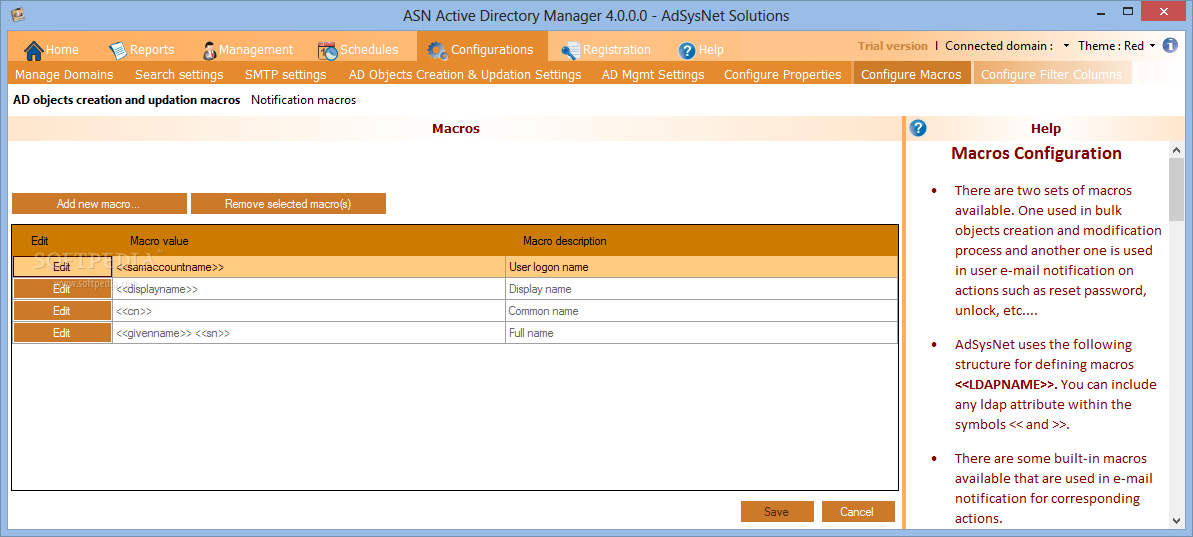Open the Registration tab
The width and height of the screenshot is (1193, 537).
coord(616,49)
